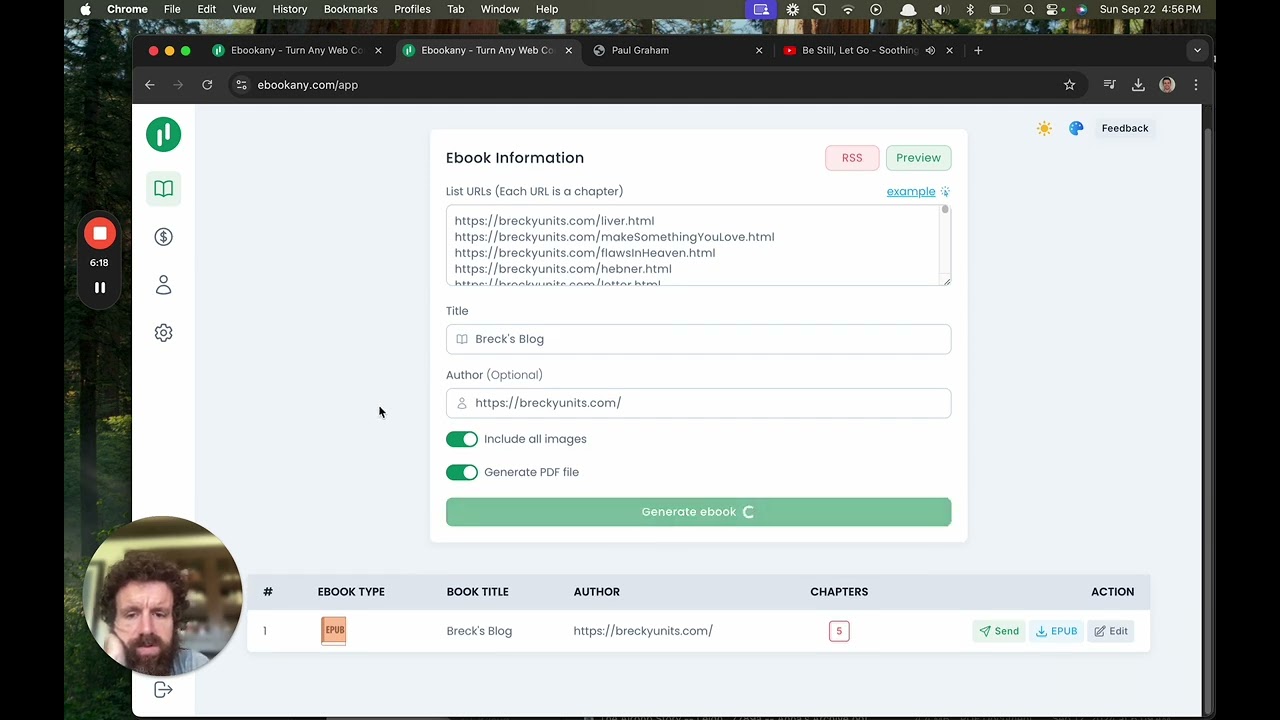Open the user account icon in sidebar
1280x720 pixels.
pos(163,285)
